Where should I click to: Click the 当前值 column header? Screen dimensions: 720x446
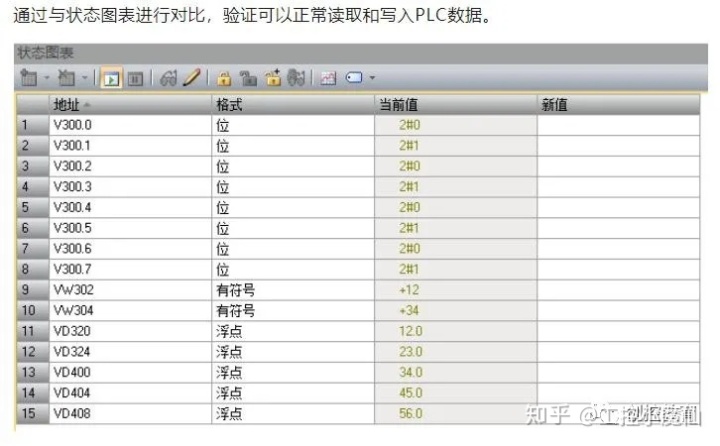coord(456,105)
